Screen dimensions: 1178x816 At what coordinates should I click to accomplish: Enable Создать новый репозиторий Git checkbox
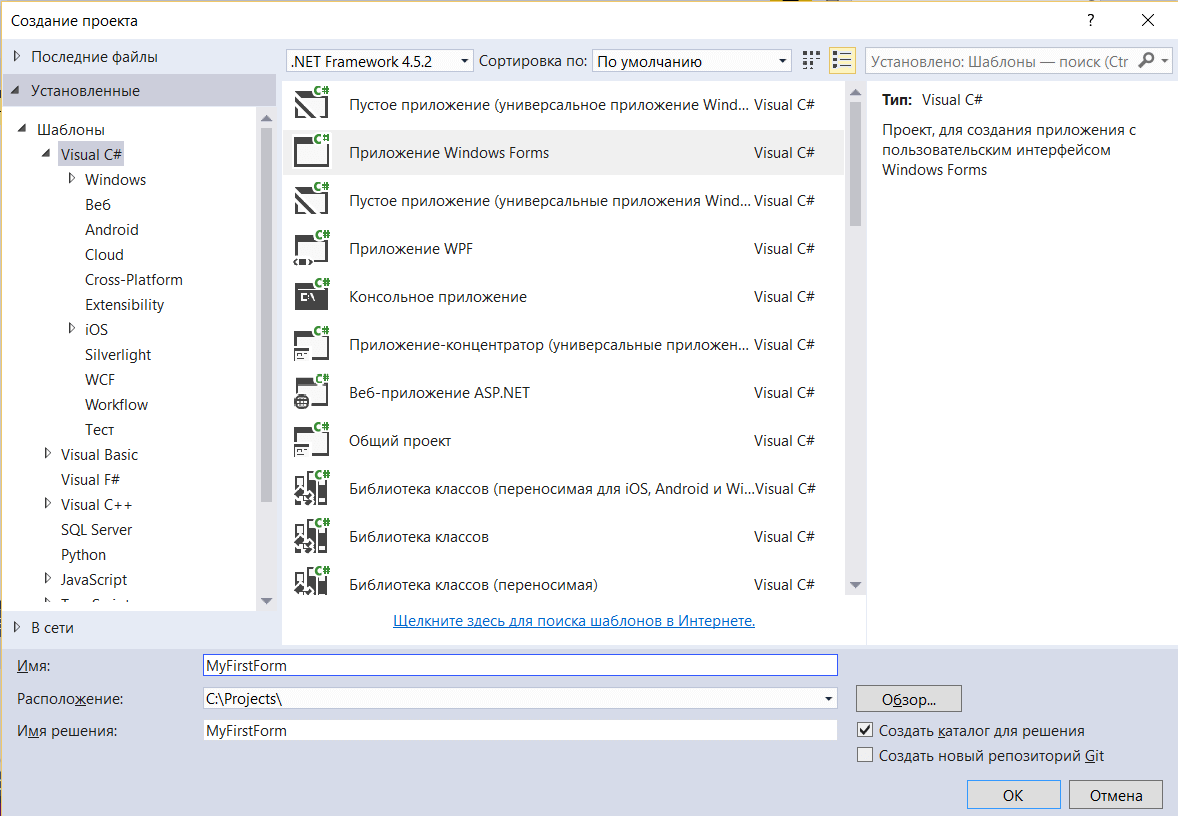pyautogui.click(x=865, y=754)
